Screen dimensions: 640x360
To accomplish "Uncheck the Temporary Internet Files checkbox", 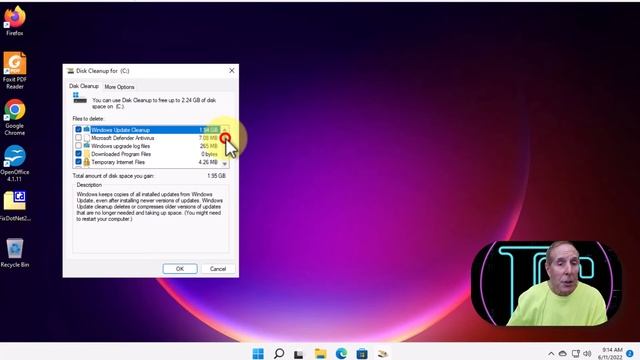I will coord(78,162).
